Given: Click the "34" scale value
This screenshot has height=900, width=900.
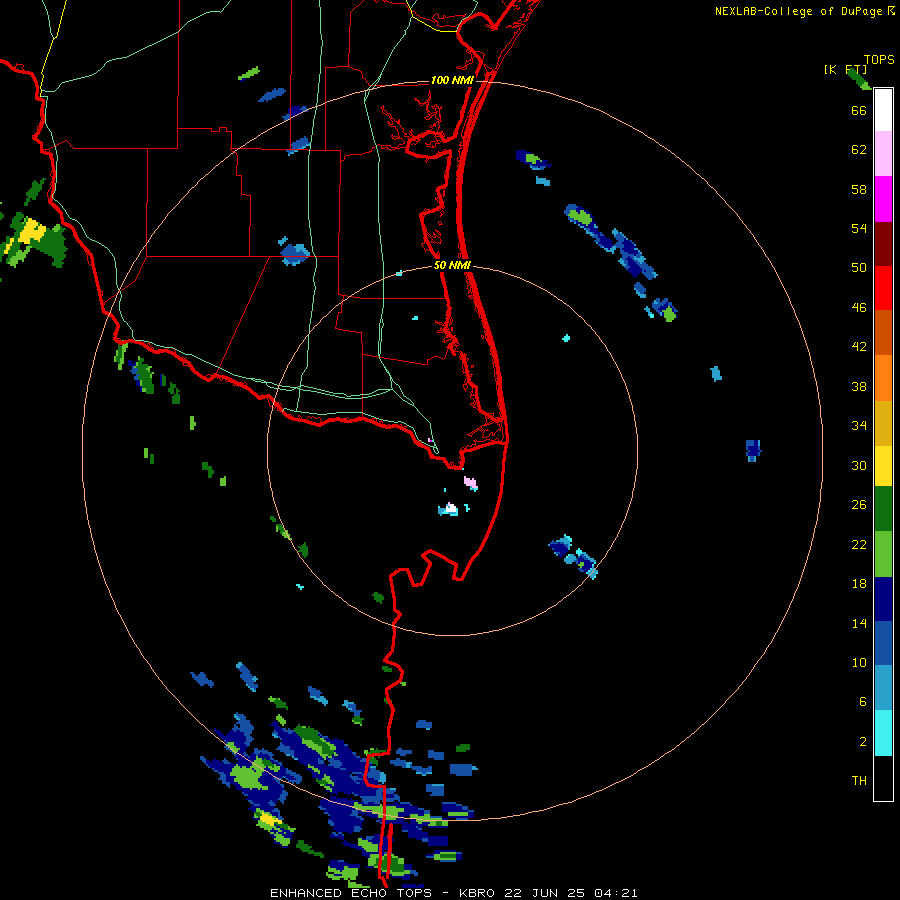Looking at the screenshot, I should pos(859,426).
